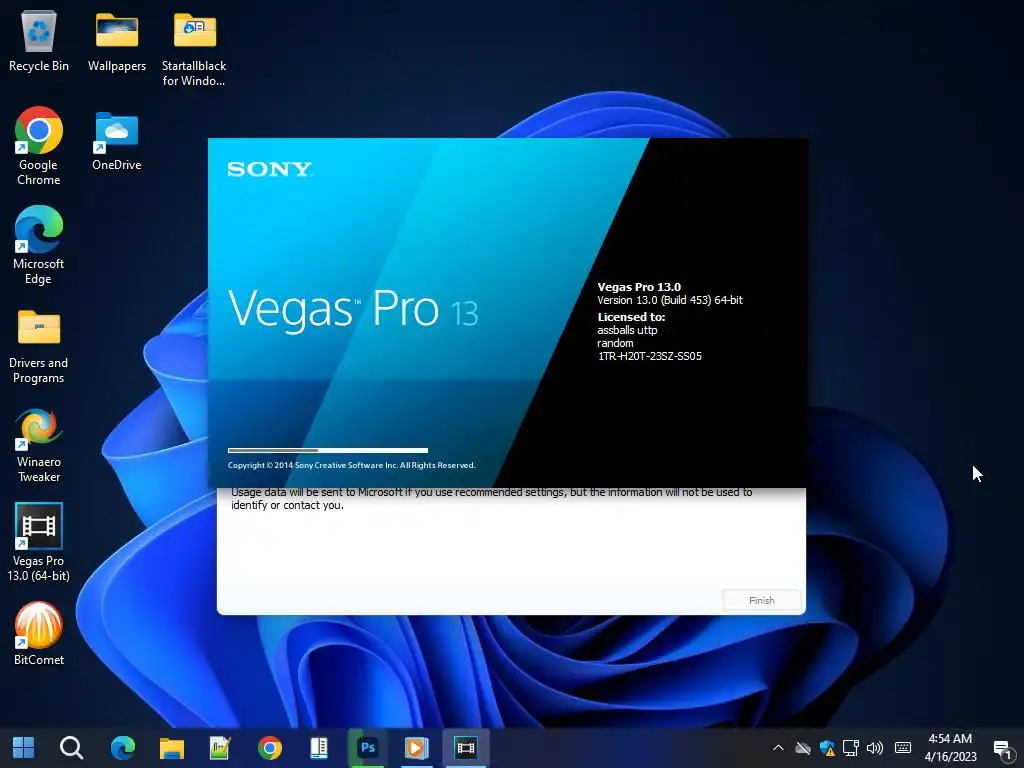Click the Vegas Pro splash progress bar
1024x768 pixels.
pyautogui.click(x=328, y=450)
